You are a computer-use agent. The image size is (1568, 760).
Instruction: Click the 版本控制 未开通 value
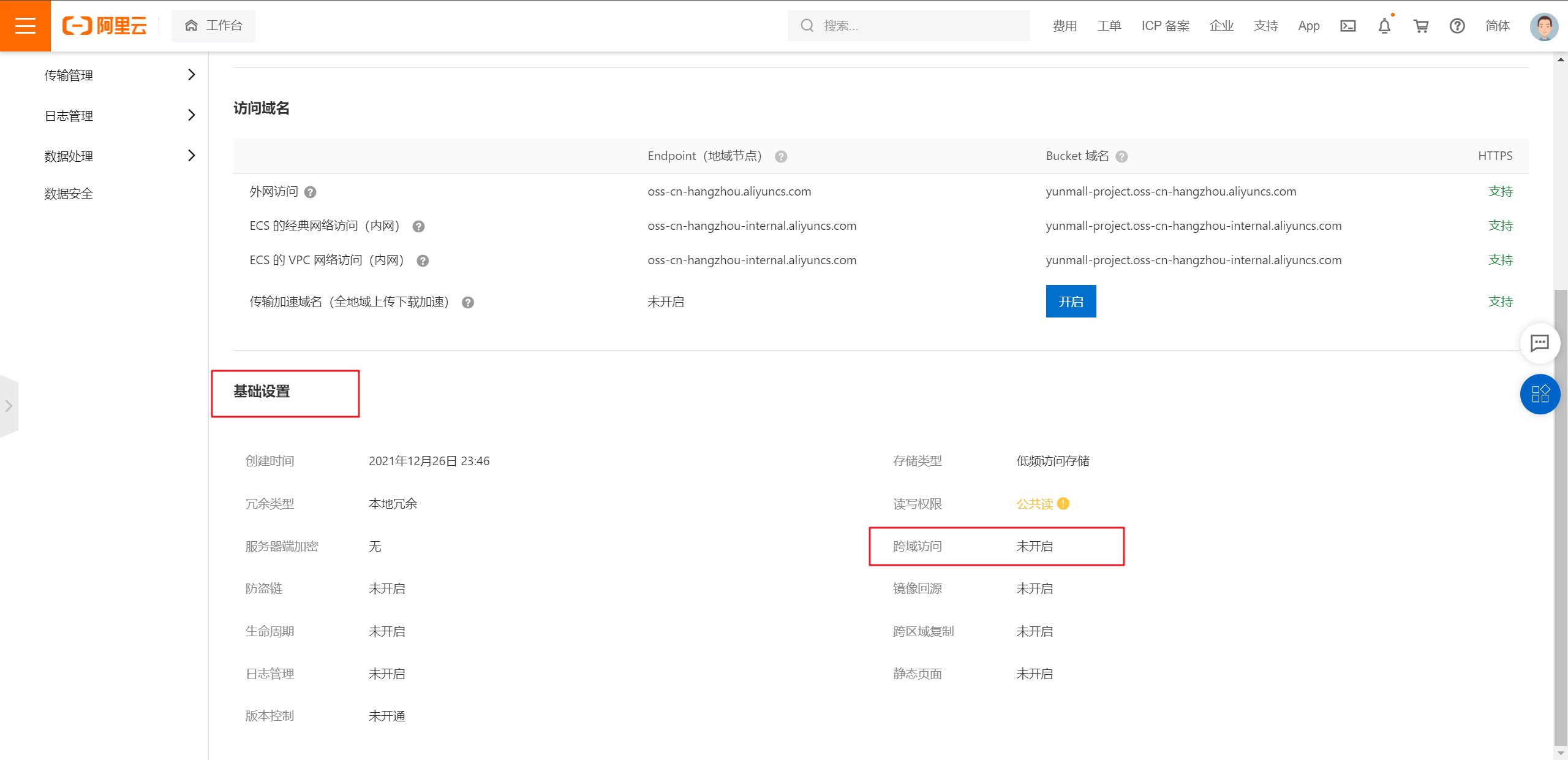pyautogui.click(x=387, y=716)
